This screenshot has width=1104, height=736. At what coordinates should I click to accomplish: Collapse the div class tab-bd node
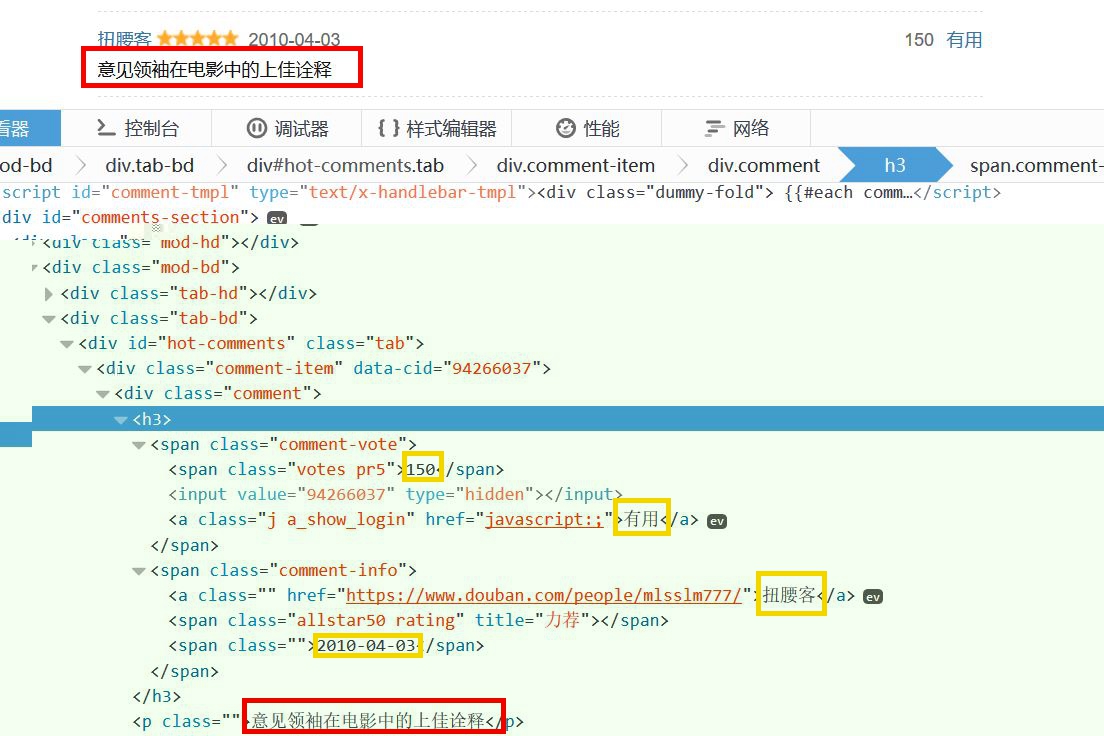(49, 319)
